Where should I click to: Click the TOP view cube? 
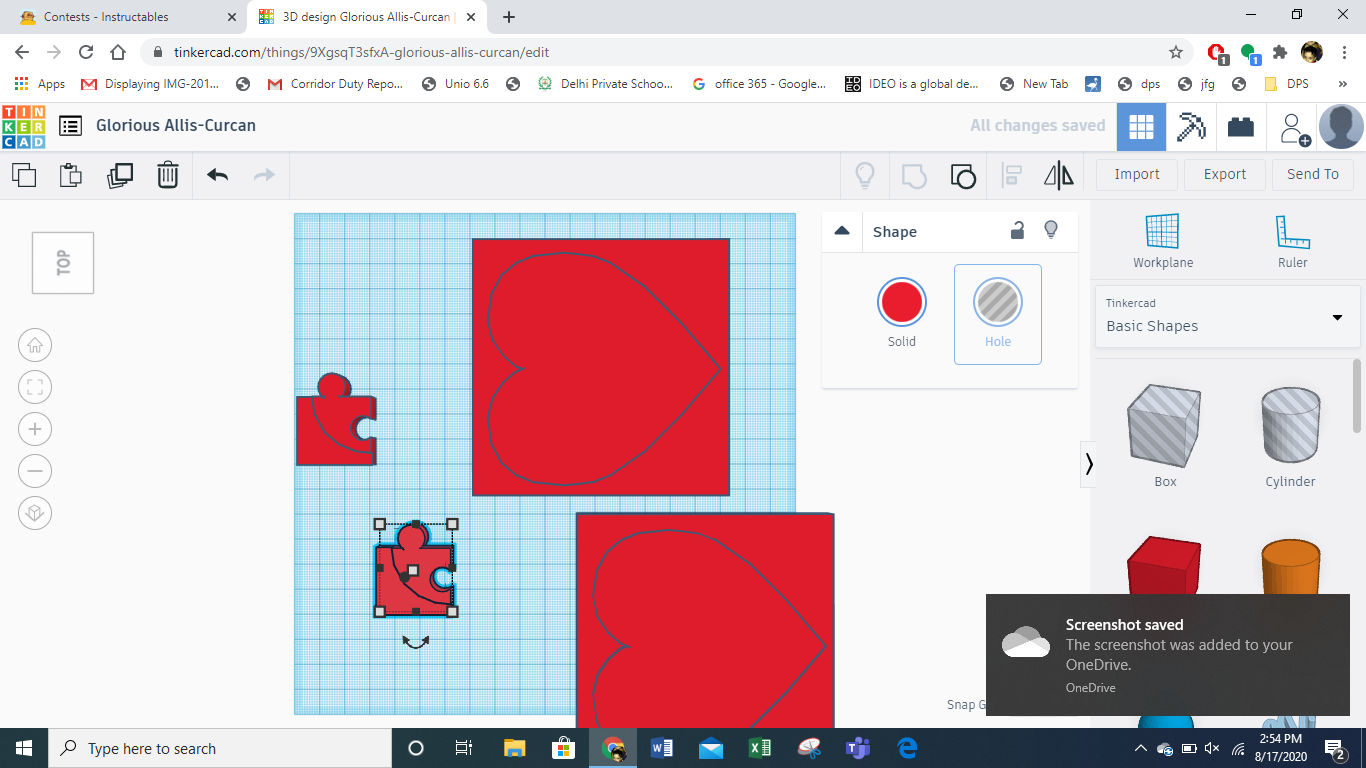(63, 263)
